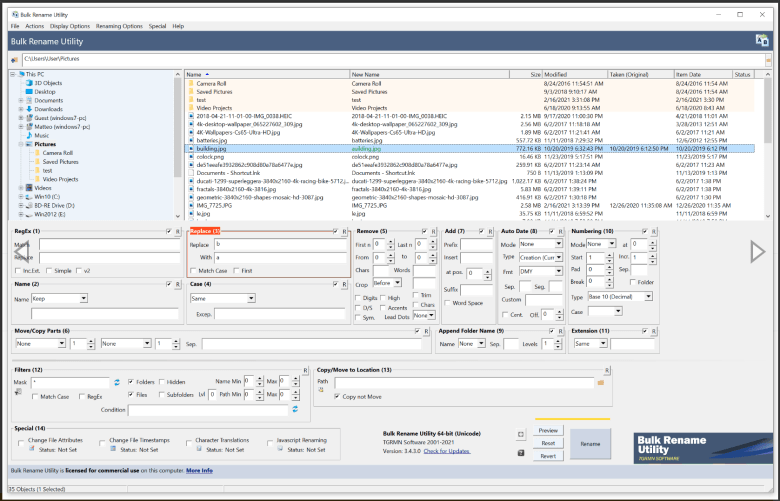The width and height of the screenshot is (780, 501).
Task: Click the Reset button
Action: click(548, 443)
